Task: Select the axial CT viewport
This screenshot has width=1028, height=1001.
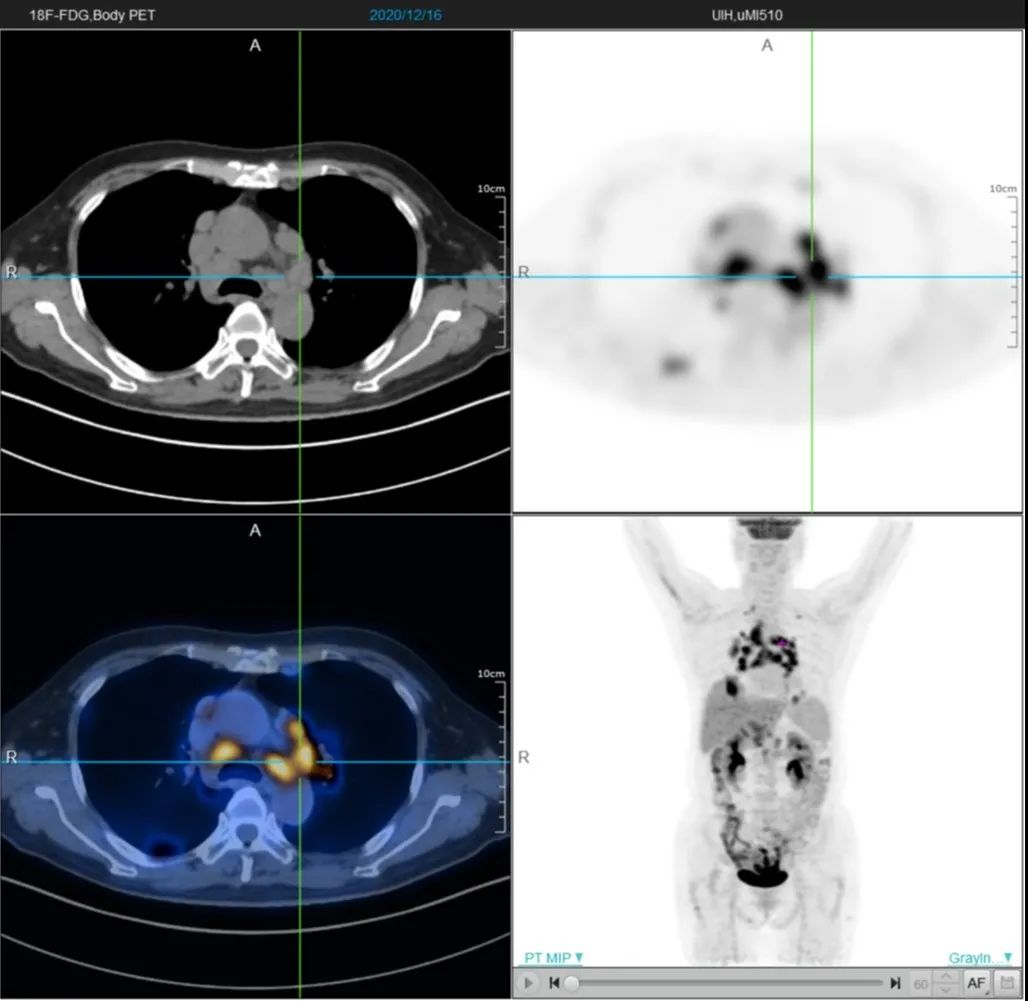Action: click(255, 271)
